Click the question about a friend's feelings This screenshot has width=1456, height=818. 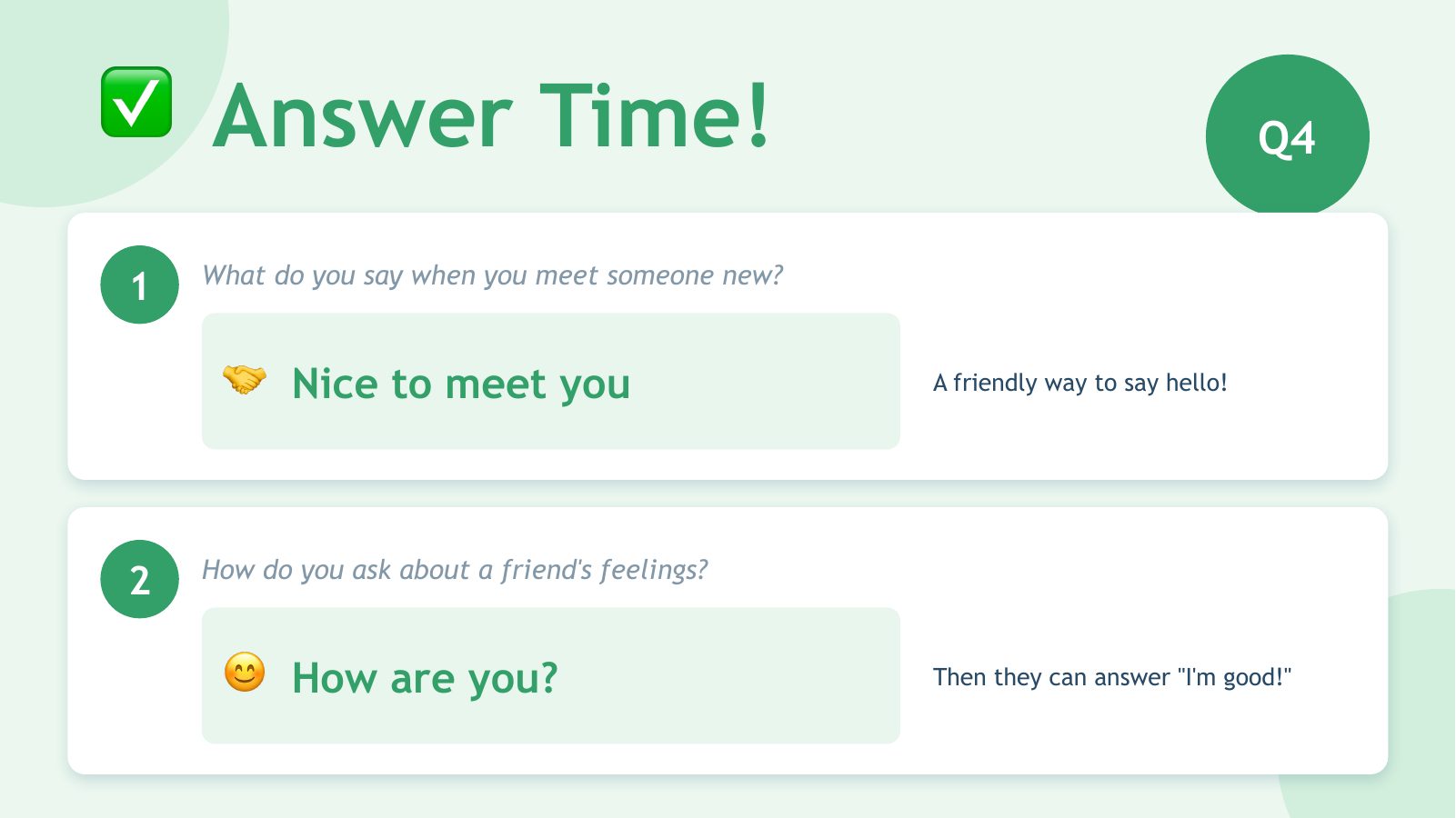tap(455, 570)
